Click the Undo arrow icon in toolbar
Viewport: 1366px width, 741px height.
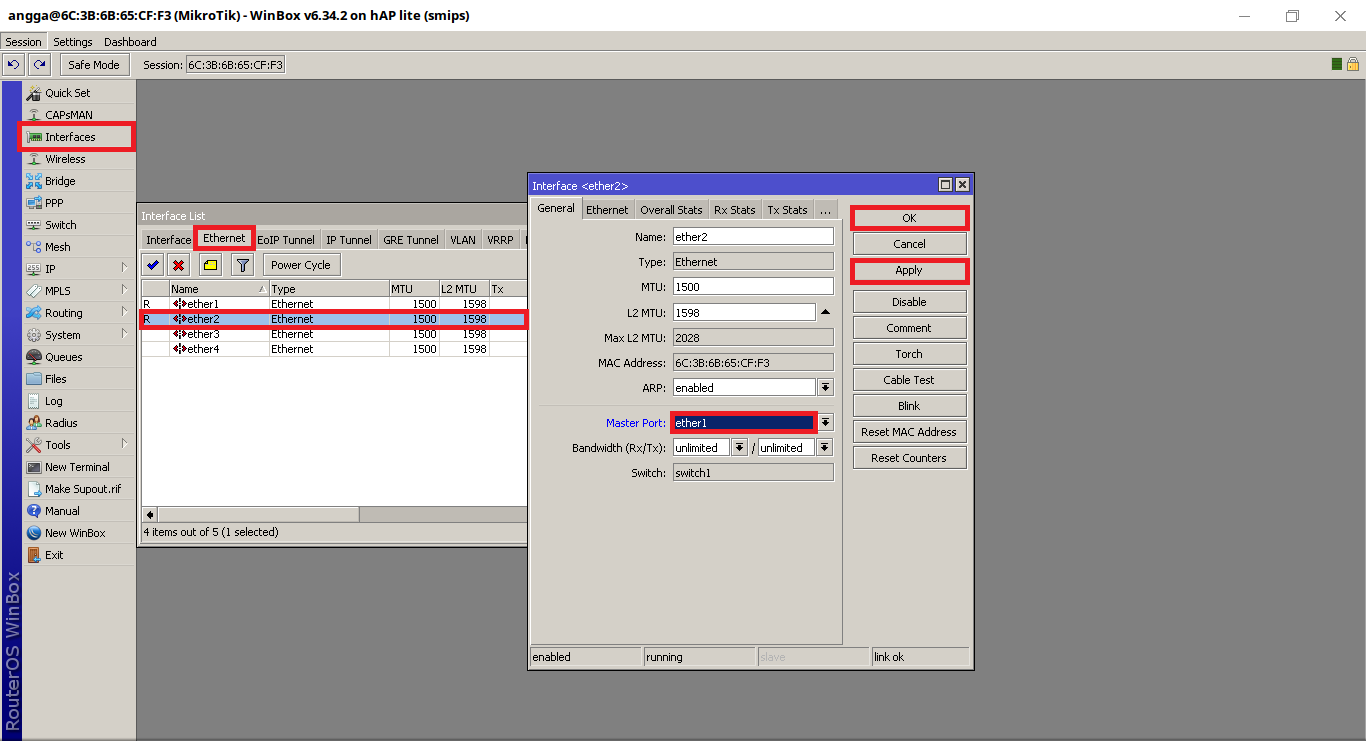click(x=14, y=65)
